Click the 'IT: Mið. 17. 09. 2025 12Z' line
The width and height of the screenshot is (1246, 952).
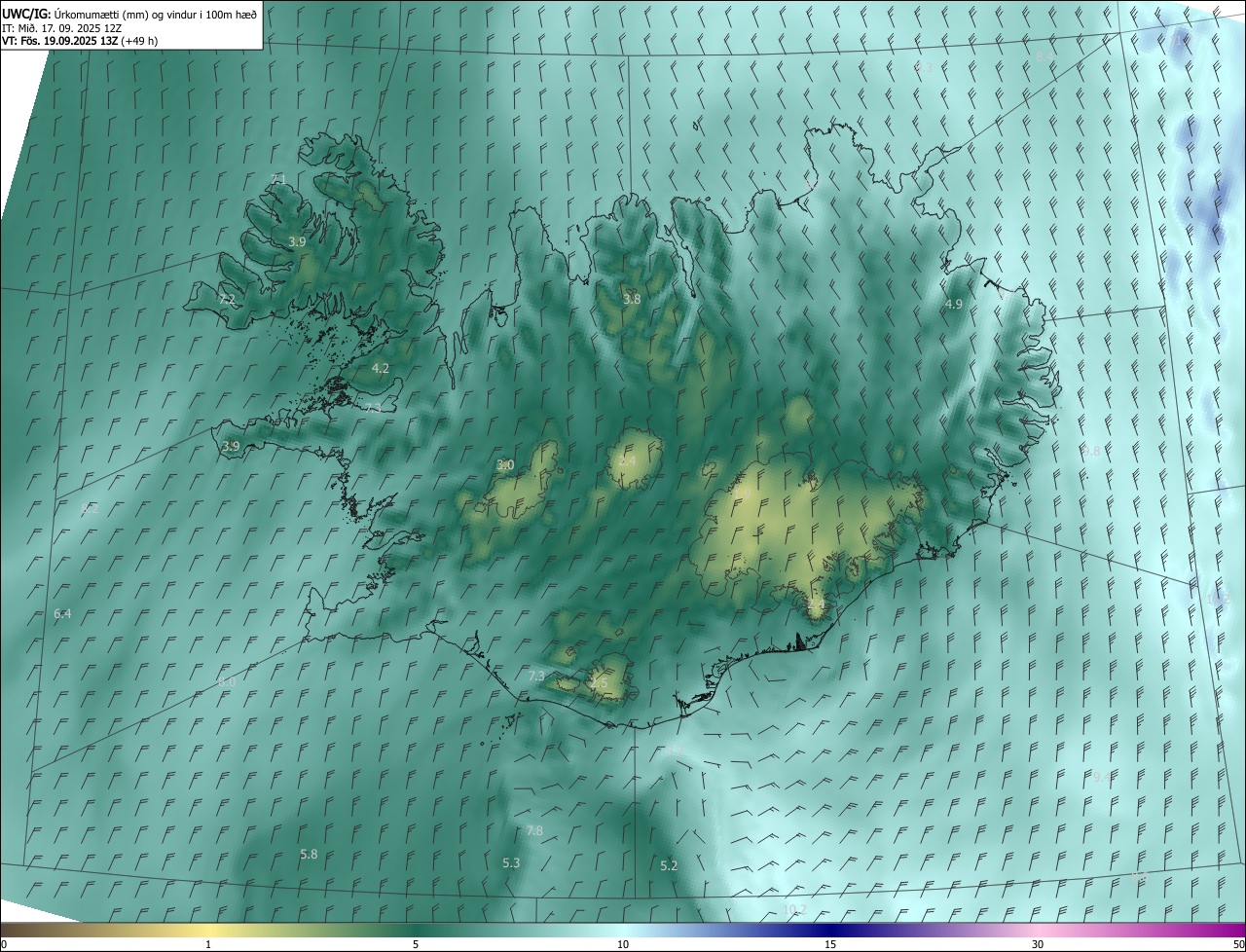click(62, 27)
